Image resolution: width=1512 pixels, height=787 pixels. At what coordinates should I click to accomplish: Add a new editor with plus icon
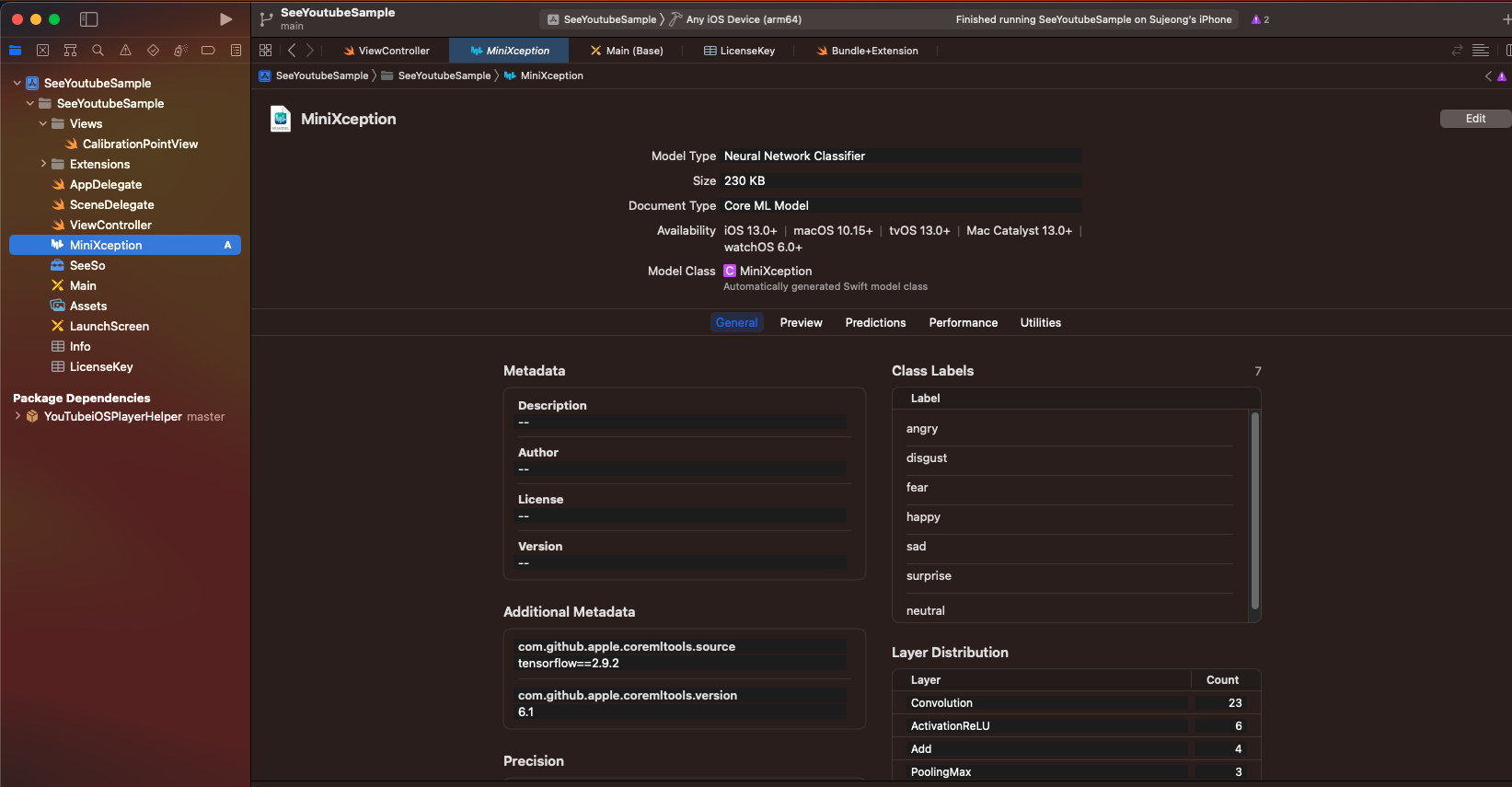click(x=1506, y=19)
